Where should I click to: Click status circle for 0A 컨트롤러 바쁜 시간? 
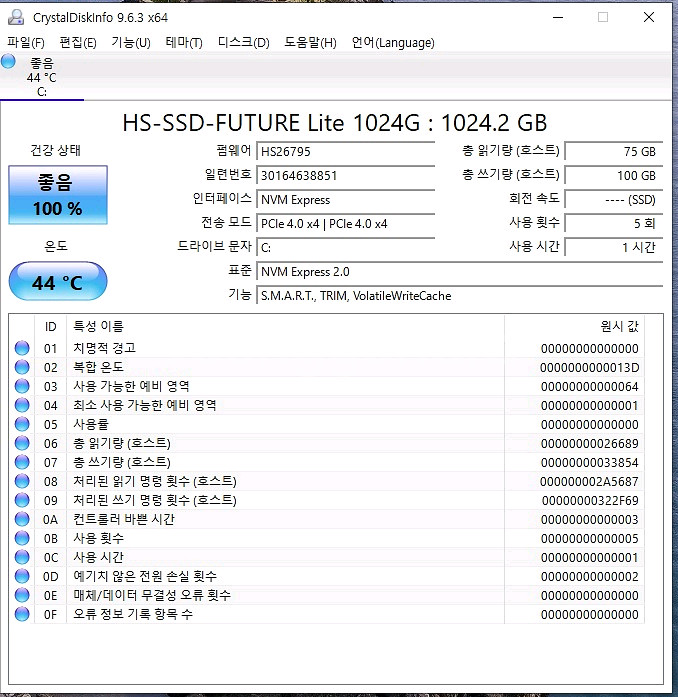tap(22, 519)
